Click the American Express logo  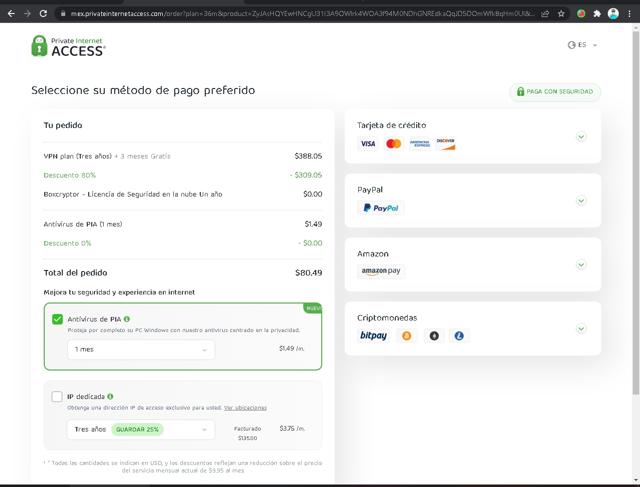point(420,144)
